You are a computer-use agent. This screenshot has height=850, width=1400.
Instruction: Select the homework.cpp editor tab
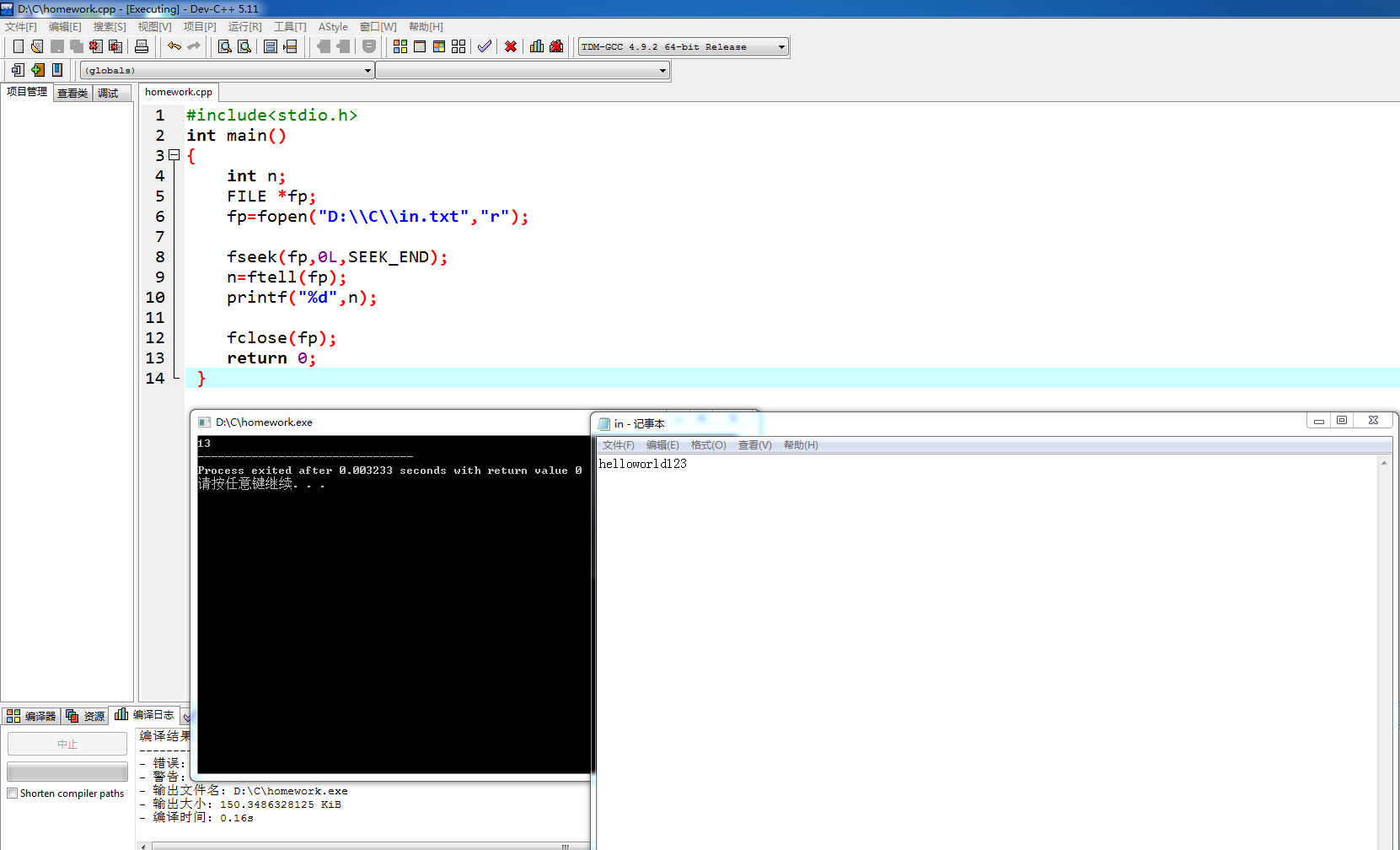[179, 92]
